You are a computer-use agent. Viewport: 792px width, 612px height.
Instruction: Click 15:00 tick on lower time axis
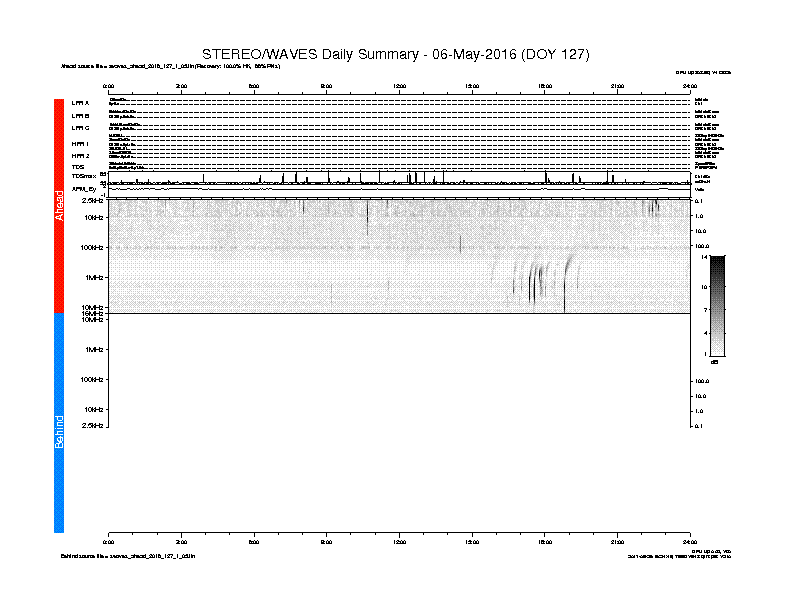click(x=472, y=542)
